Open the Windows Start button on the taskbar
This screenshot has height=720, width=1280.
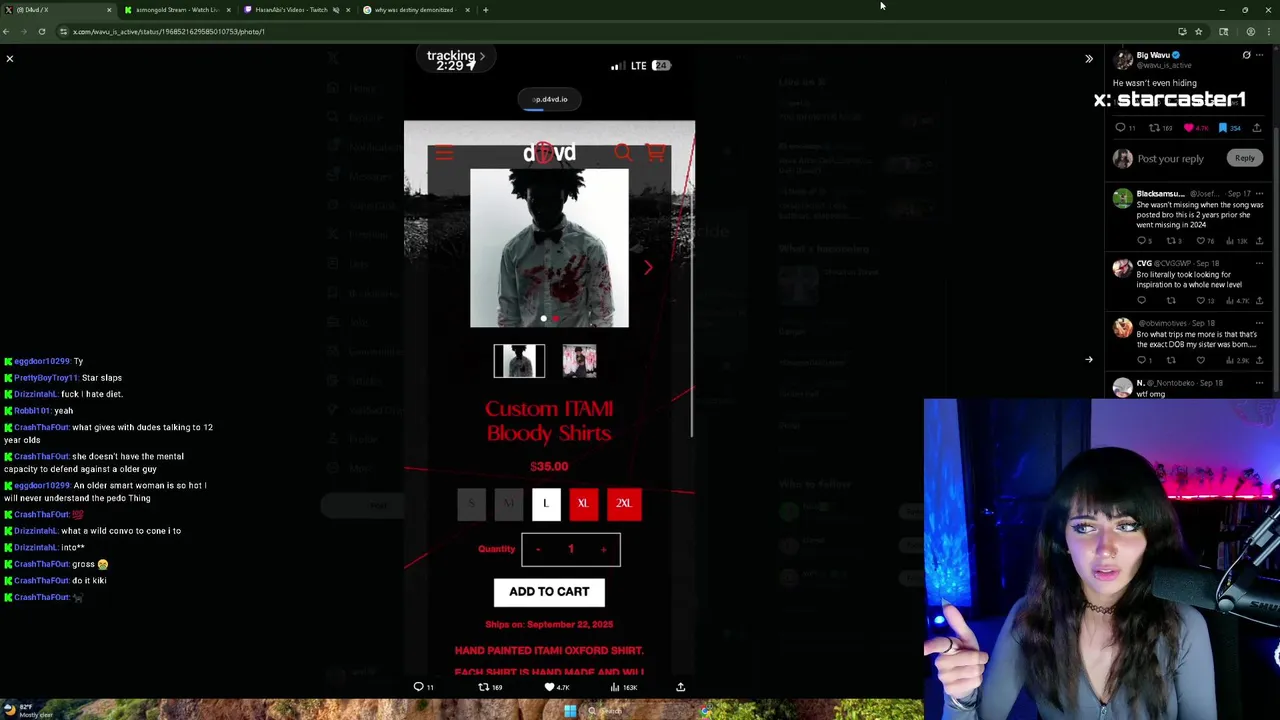pyautogui.click(x=570, y=711)
